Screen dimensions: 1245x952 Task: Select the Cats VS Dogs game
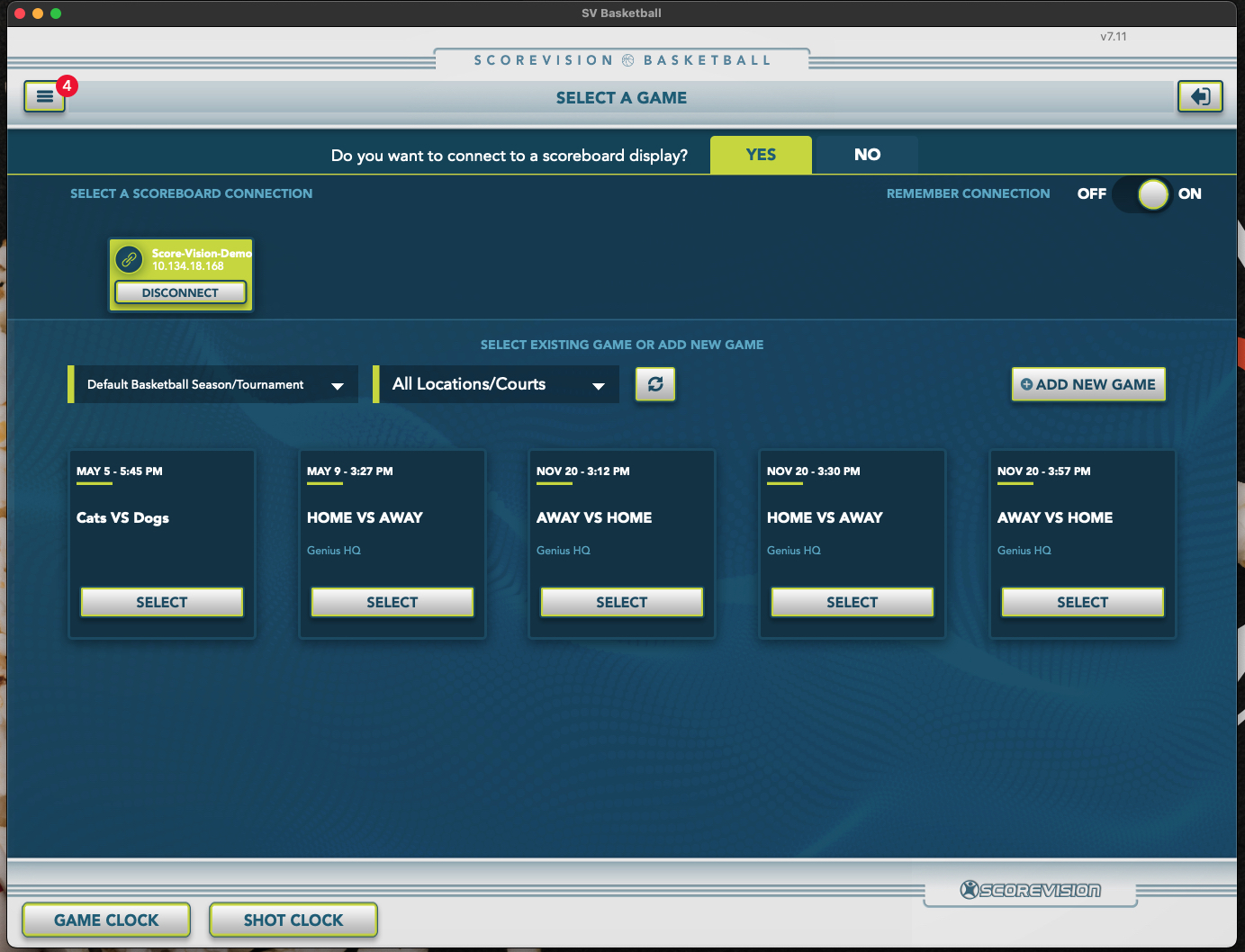[x=162, y=602]
